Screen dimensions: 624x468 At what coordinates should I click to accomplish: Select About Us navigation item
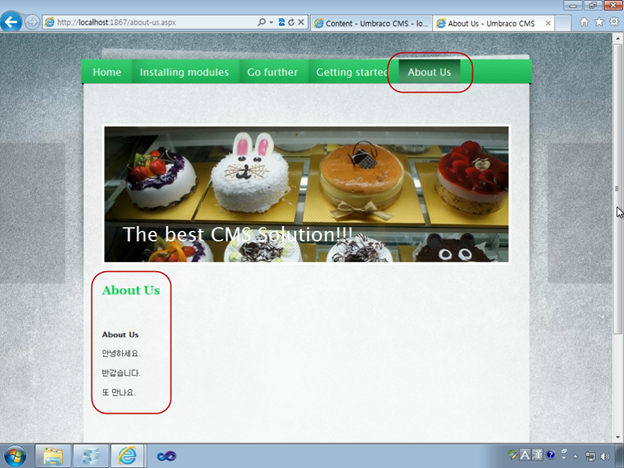pyautogui.click(x=429, y=72)
